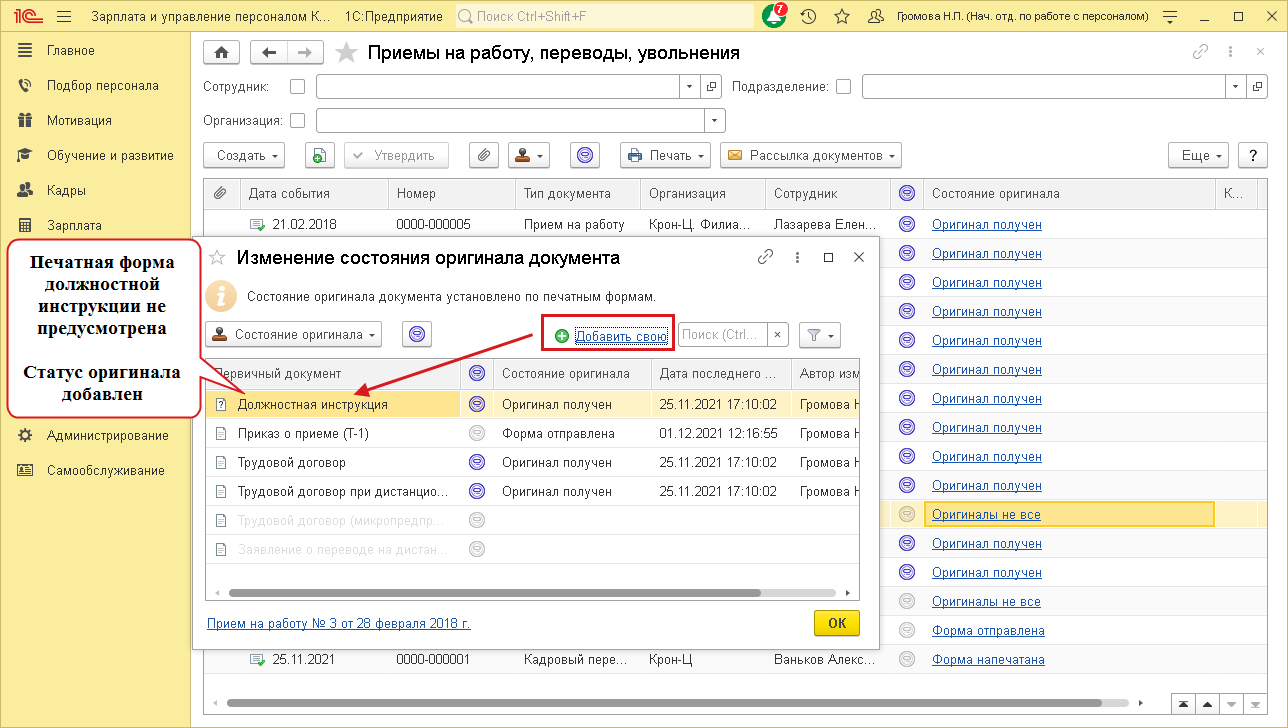Expand the Печать dropdown menu
The image size is (1288, 728).
(x=665, y=155)
